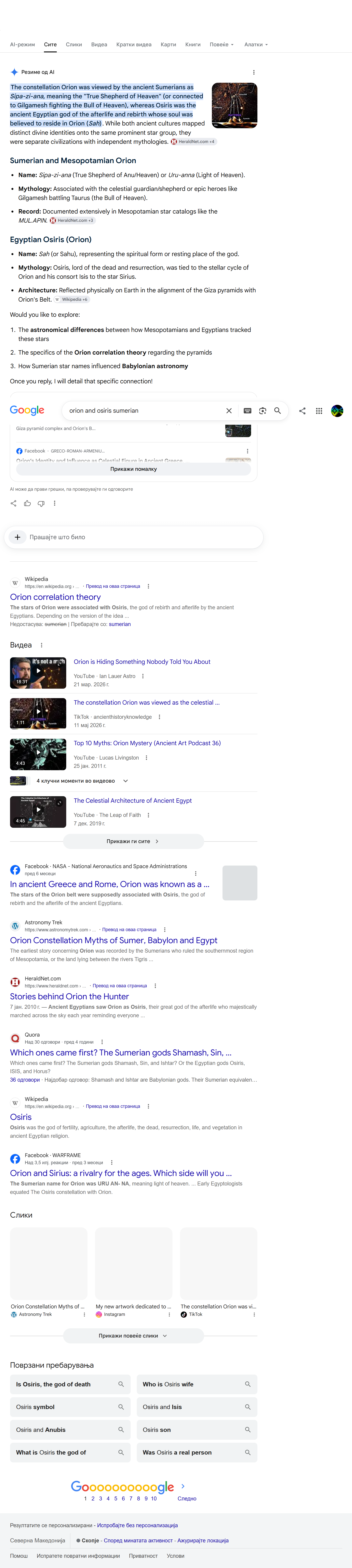This screenshot has height=1568, width=352.
Task: Give the AI overview a thumbs up
Action: pos(27,503)
